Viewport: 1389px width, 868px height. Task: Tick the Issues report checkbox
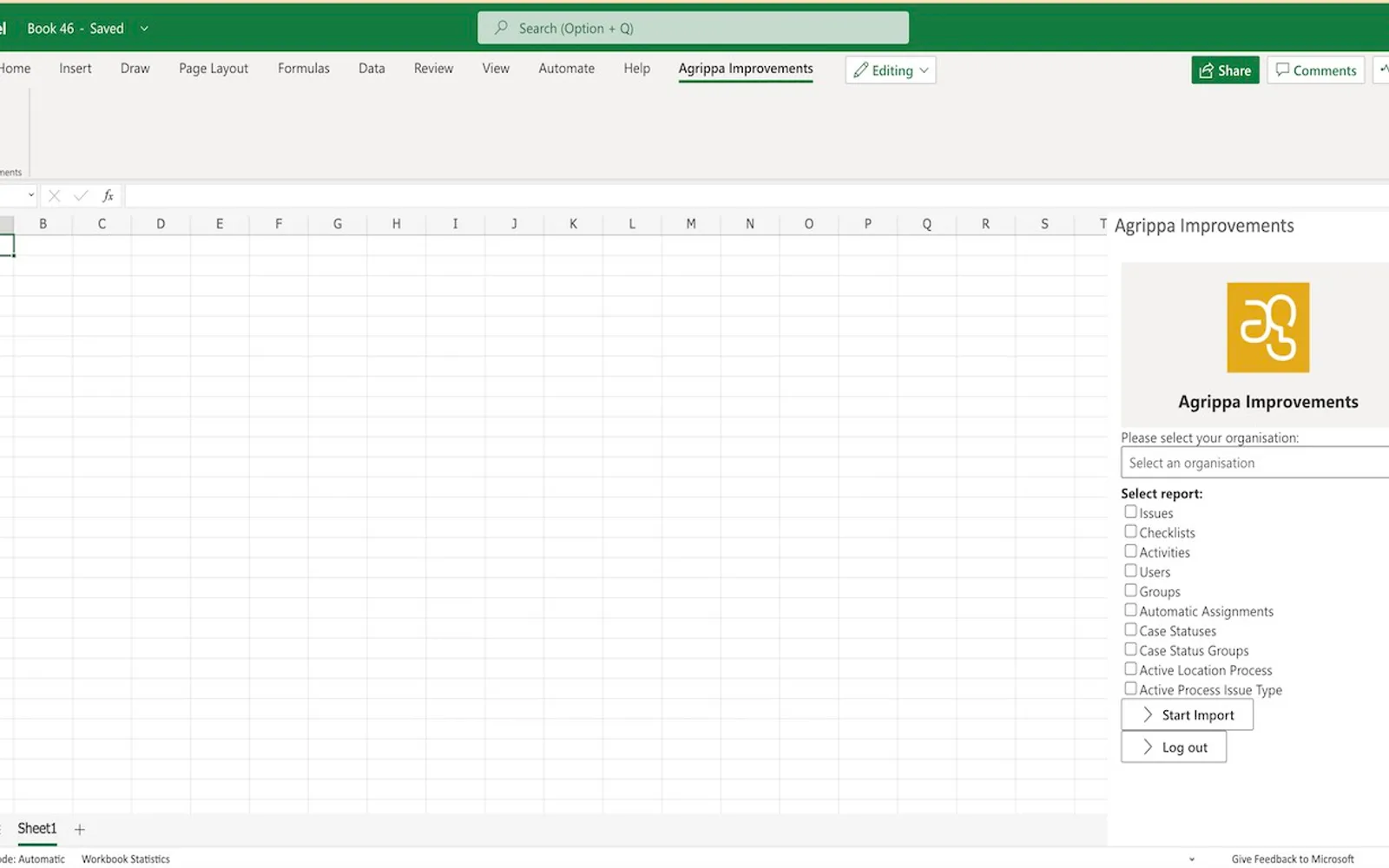point(1130,512)
